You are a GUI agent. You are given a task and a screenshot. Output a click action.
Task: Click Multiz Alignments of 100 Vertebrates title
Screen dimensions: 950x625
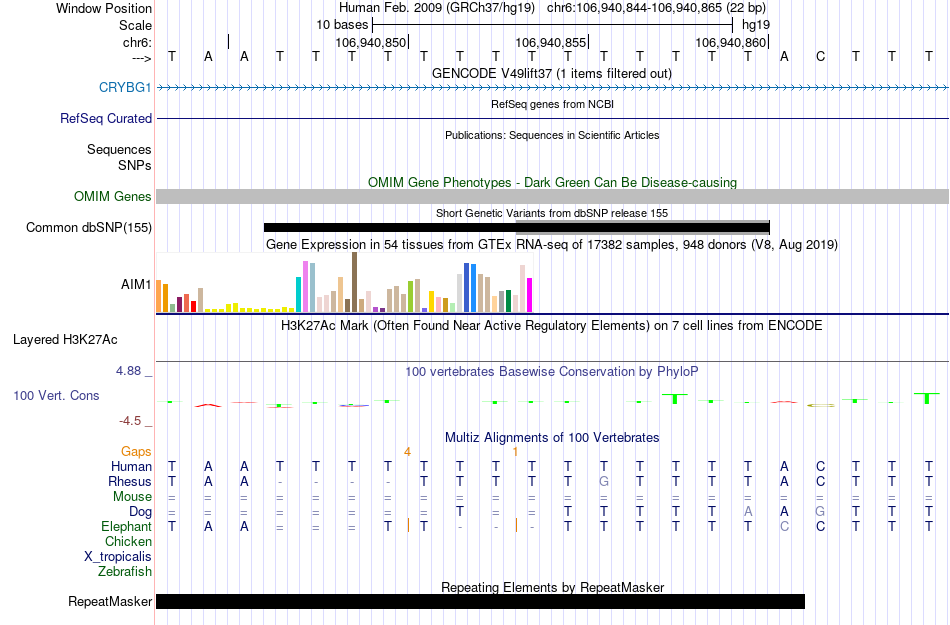pos(551,437)
